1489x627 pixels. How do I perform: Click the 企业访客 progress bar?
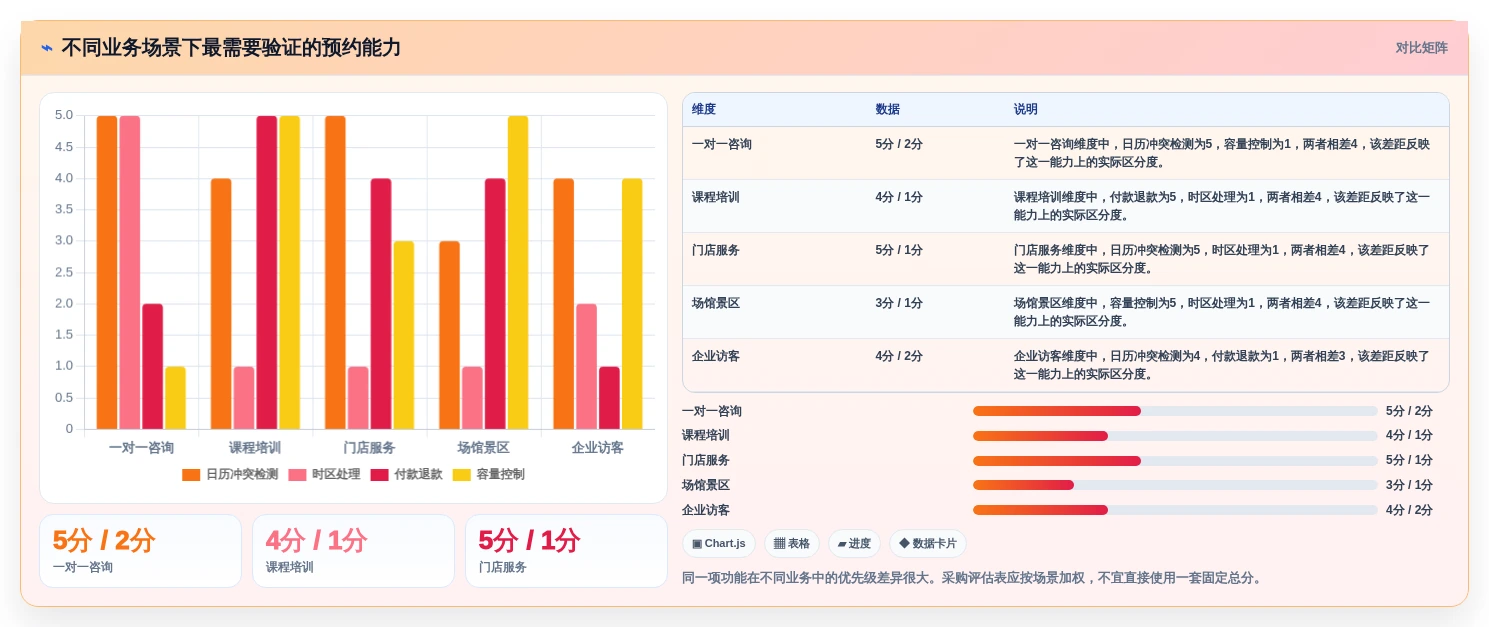1175,510
